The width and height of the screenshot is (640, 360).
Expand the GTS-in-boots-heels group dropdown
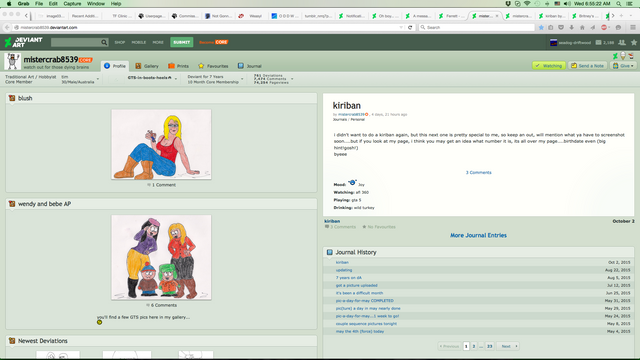(x=176, y=79)
